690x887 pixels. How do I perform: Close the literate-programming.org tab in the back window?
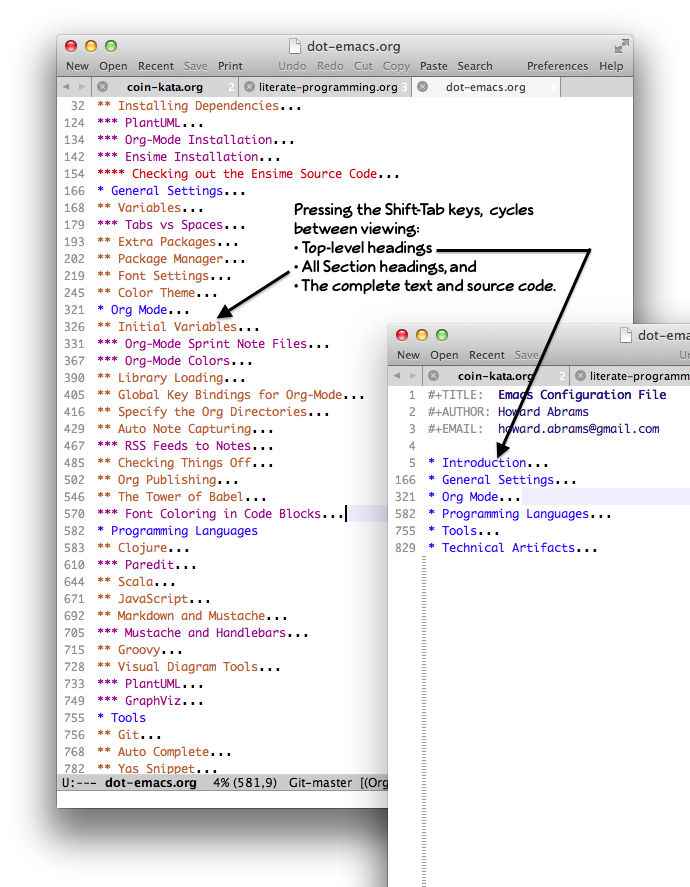249,87
